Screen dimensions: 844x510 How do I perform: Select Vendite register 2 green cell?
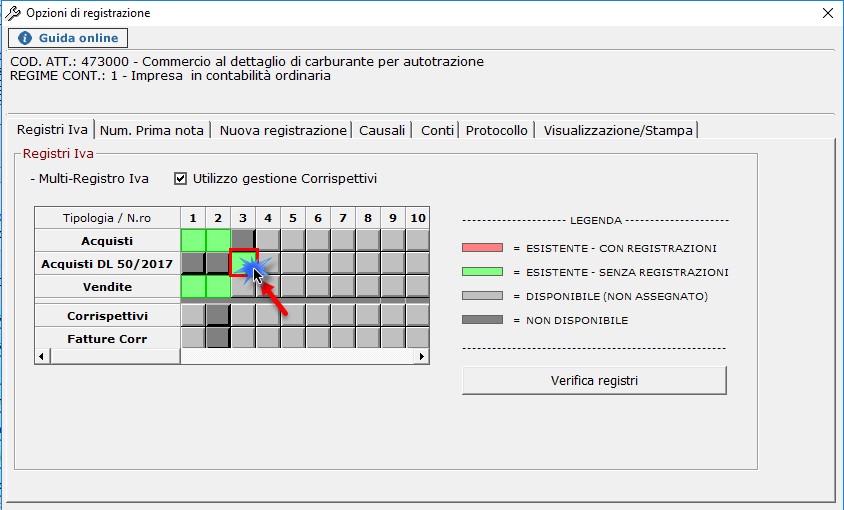[x=218, y=287]
